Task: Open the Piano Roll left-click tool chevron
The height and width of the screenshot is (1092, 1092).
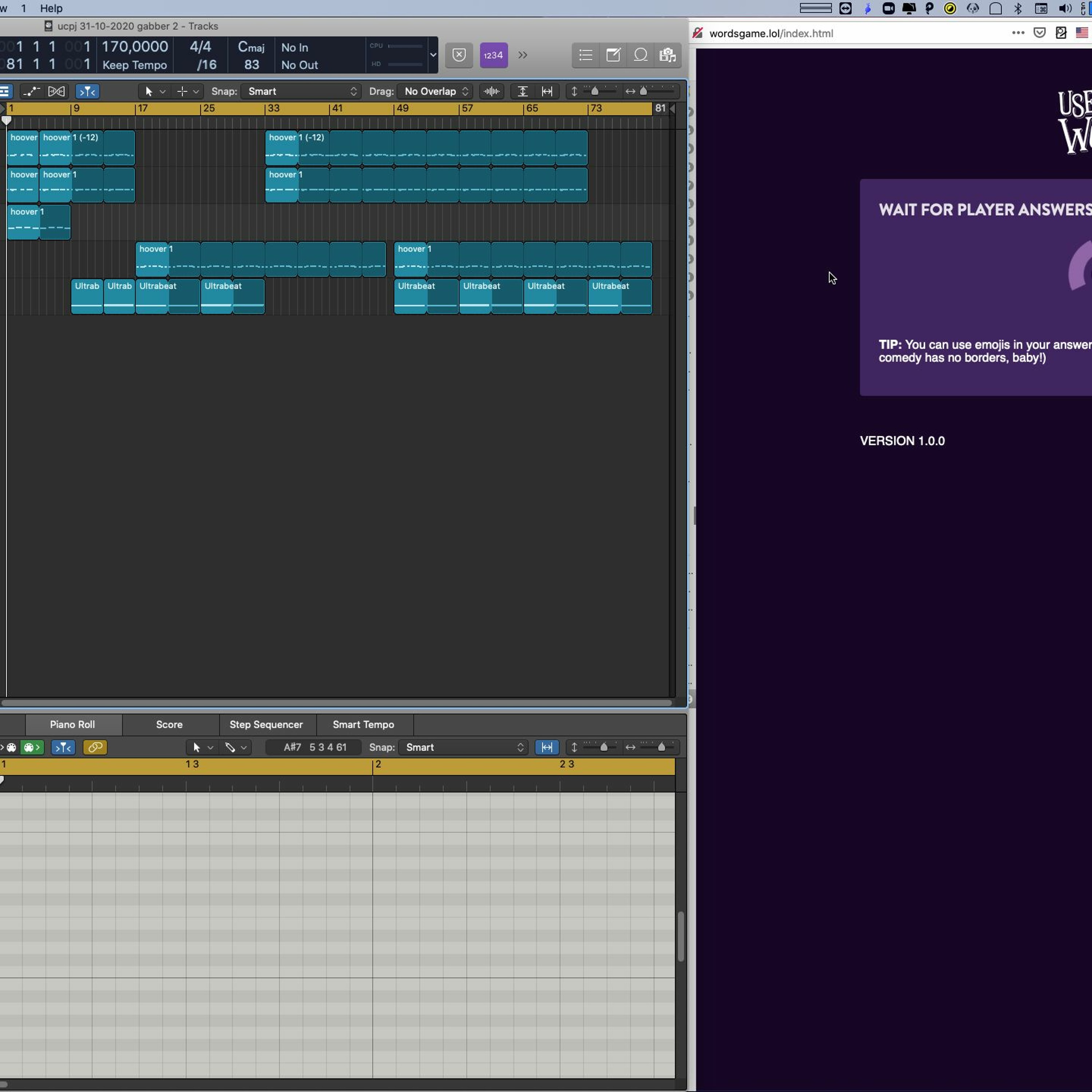Action: click(210, 748)
